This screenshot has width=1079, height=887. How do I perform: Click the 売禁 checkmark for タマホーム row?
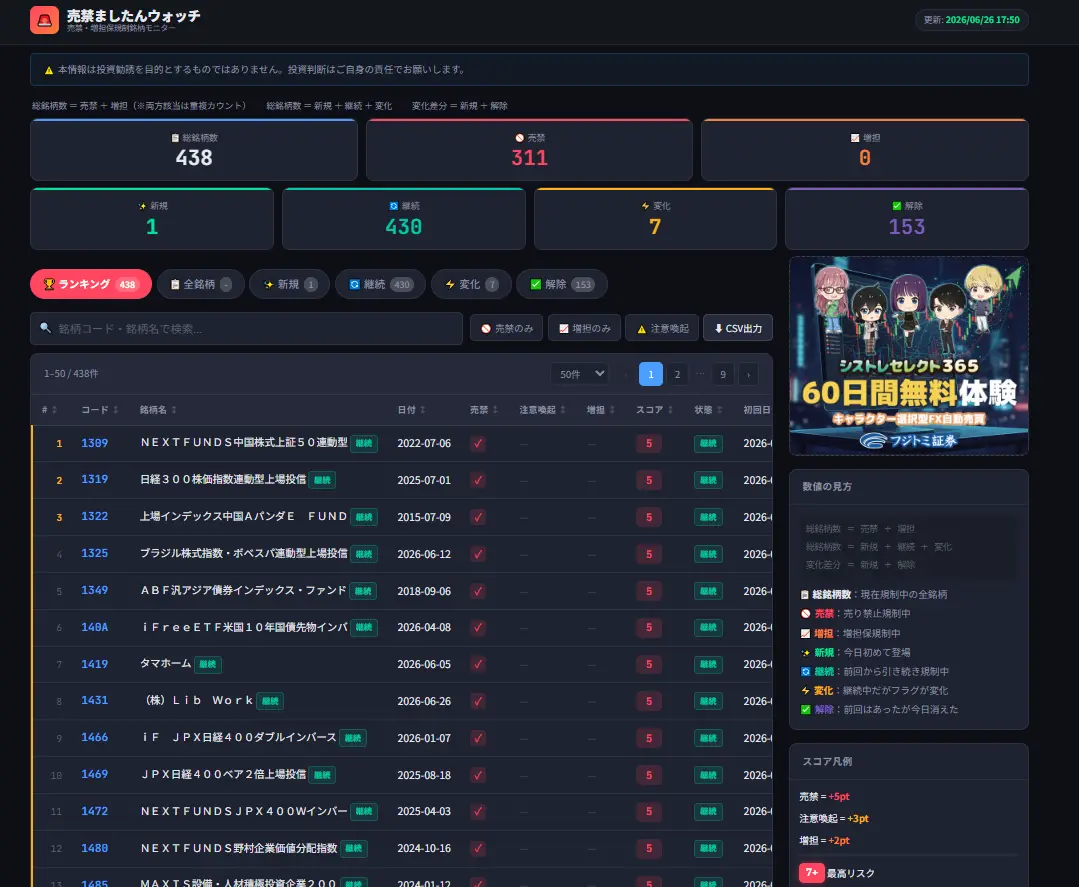click(478, 664)
